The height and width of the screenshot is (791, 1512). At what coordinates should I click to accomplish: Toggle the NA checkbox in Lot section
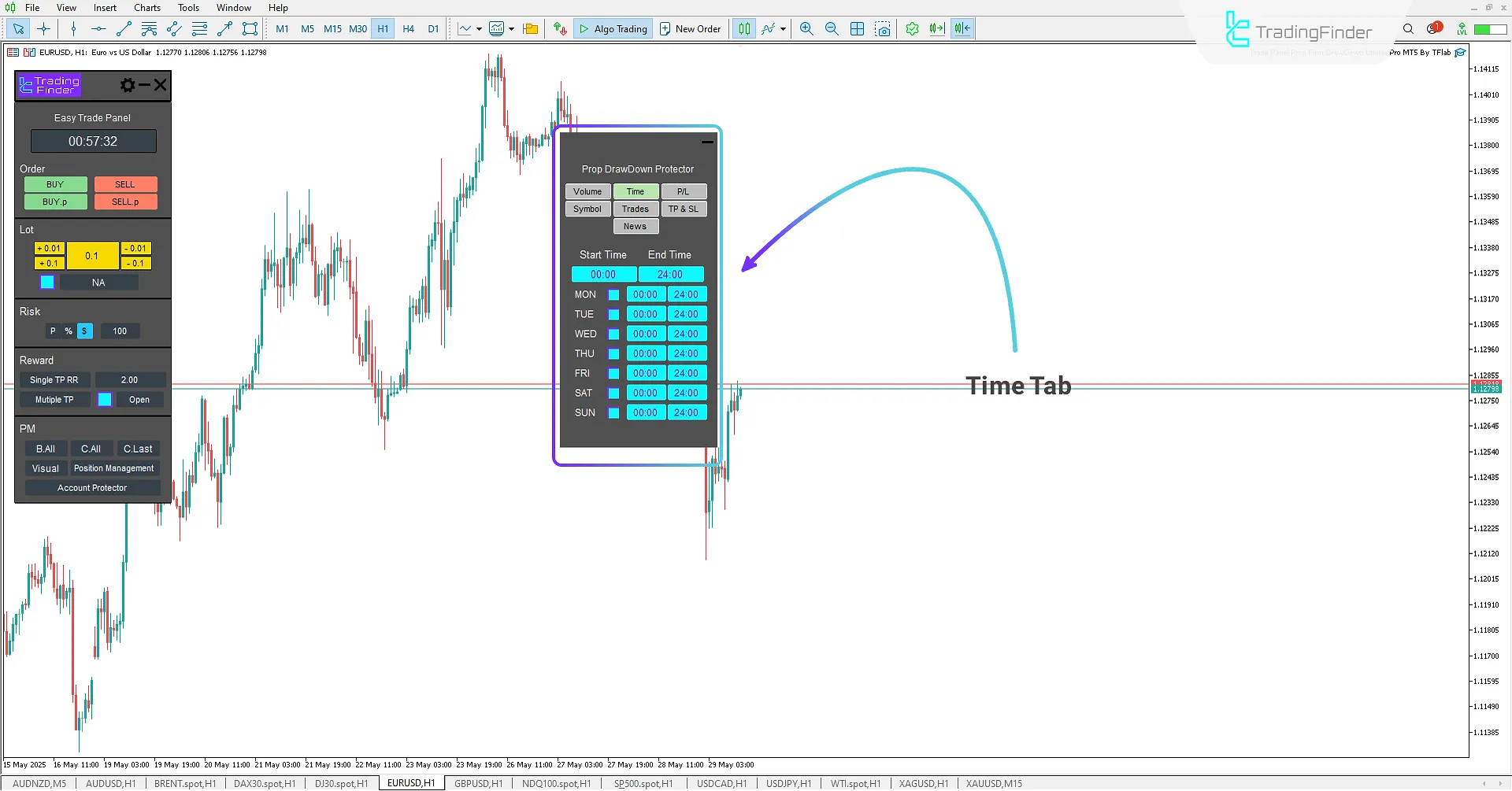pos(46,282)
